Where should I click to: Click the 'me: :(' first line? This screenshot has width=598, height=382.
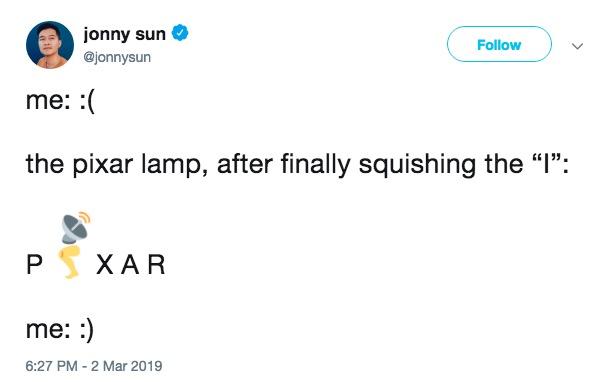click(x=60, y=101)
